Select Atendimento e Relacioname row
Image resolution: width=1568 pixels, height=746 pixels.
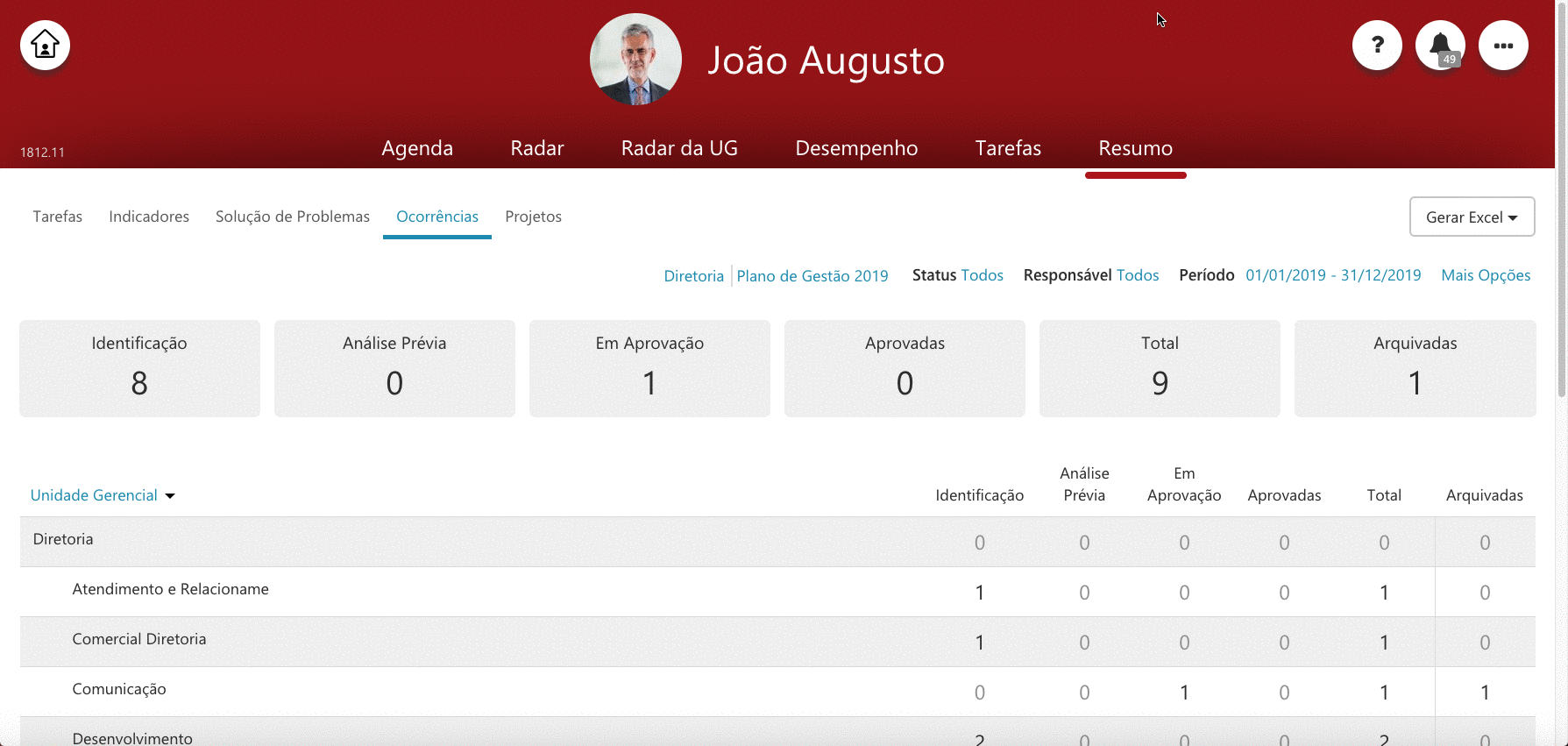click(x=777, y=592)
